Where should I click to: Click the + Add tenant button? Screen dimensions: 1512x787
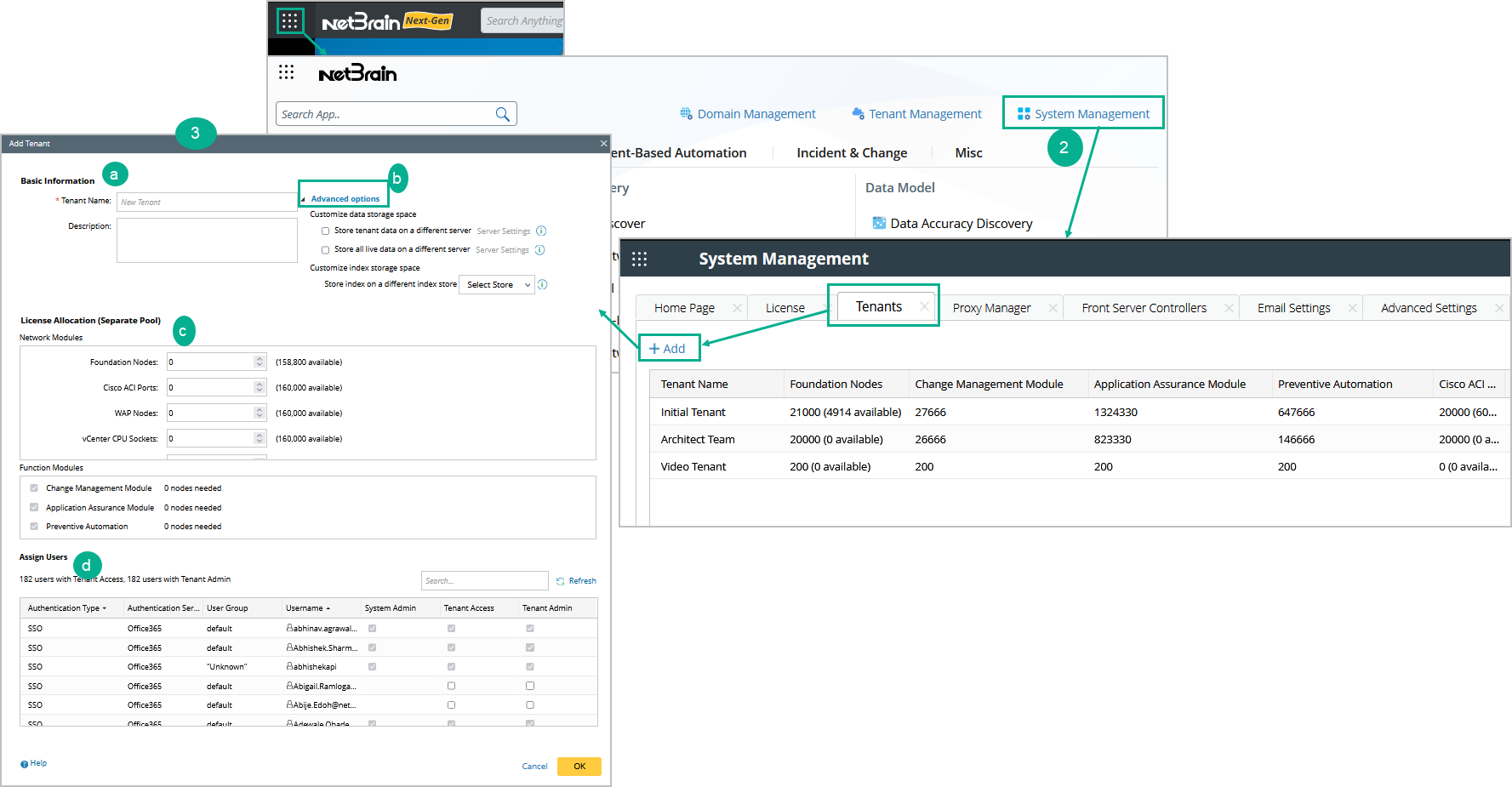tap(668, 349)
